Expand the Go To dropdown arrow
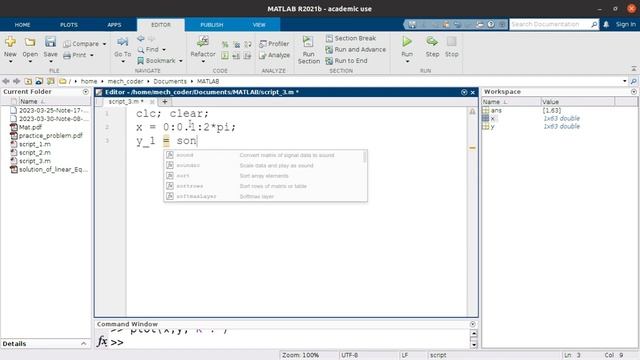The height and width of the screenshot is (360, 640). [122, 62]
